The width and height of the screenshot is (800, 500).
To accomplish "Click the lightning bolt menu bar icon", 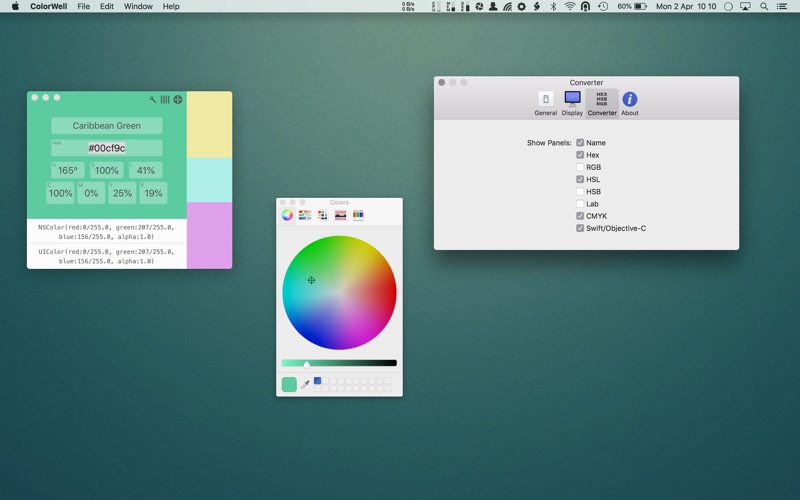I will coord(537,6).
